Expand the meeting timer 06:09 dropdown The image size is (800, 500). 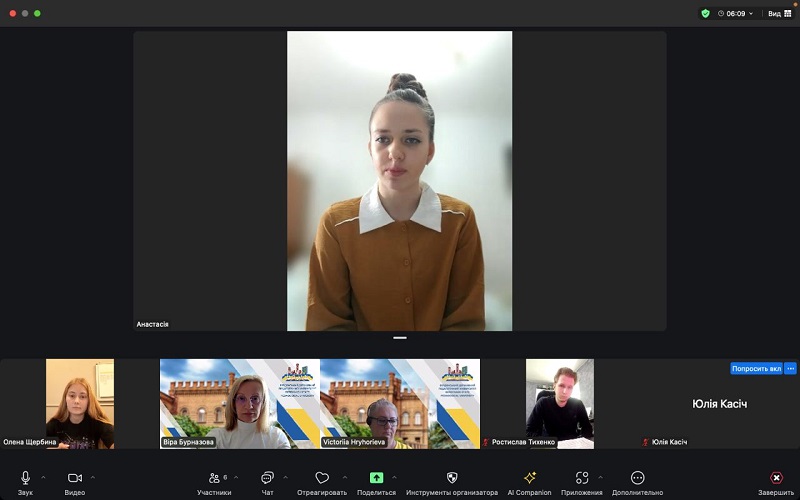pyautogui.click(x=752, y=14)
